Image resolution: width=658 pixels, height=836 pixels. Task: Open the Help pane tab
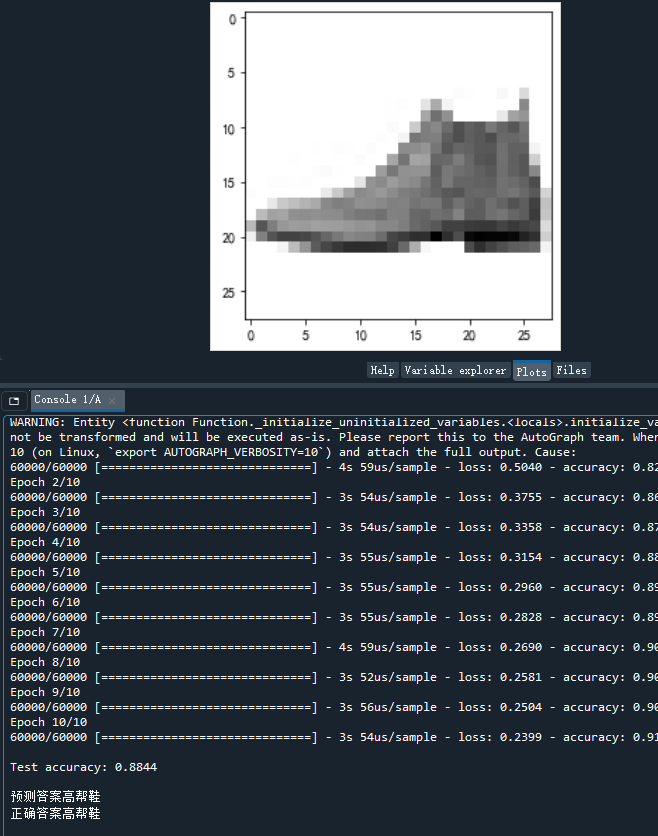point(382,370)
